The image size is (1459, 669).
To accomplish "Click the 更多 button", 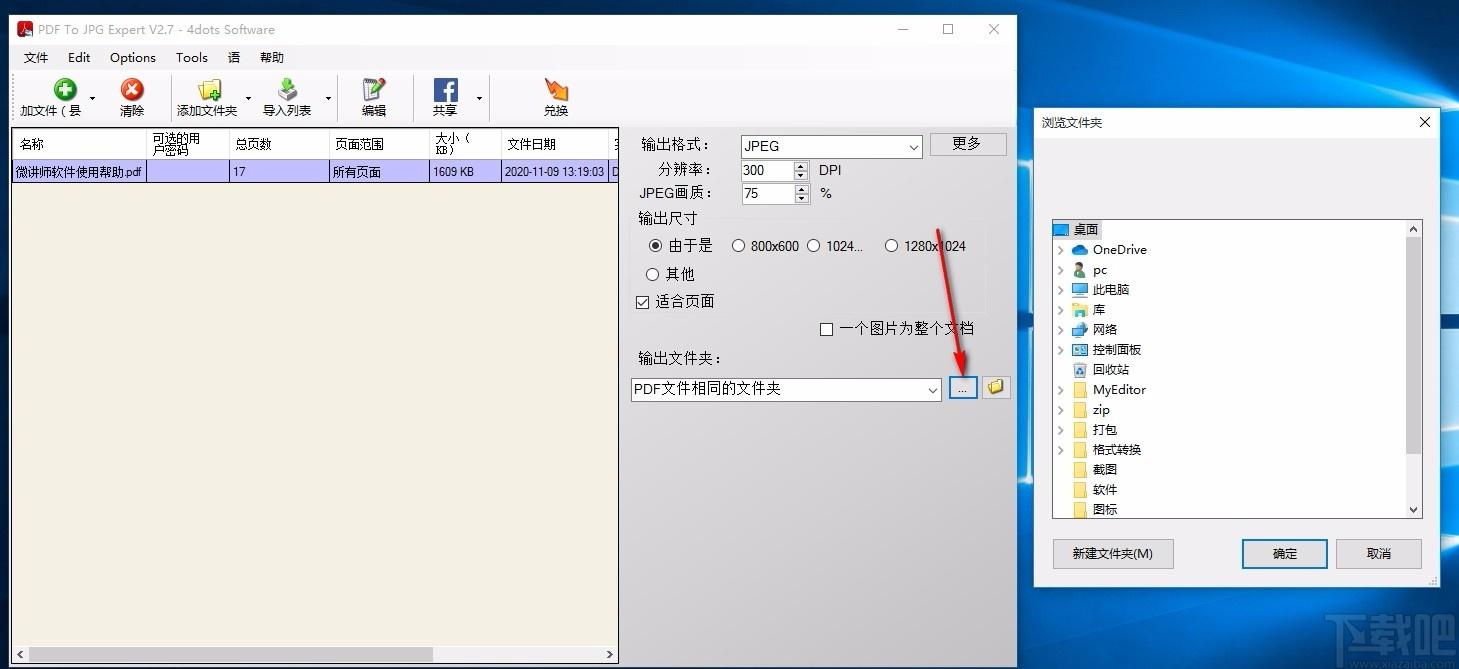I will point(968,144).
